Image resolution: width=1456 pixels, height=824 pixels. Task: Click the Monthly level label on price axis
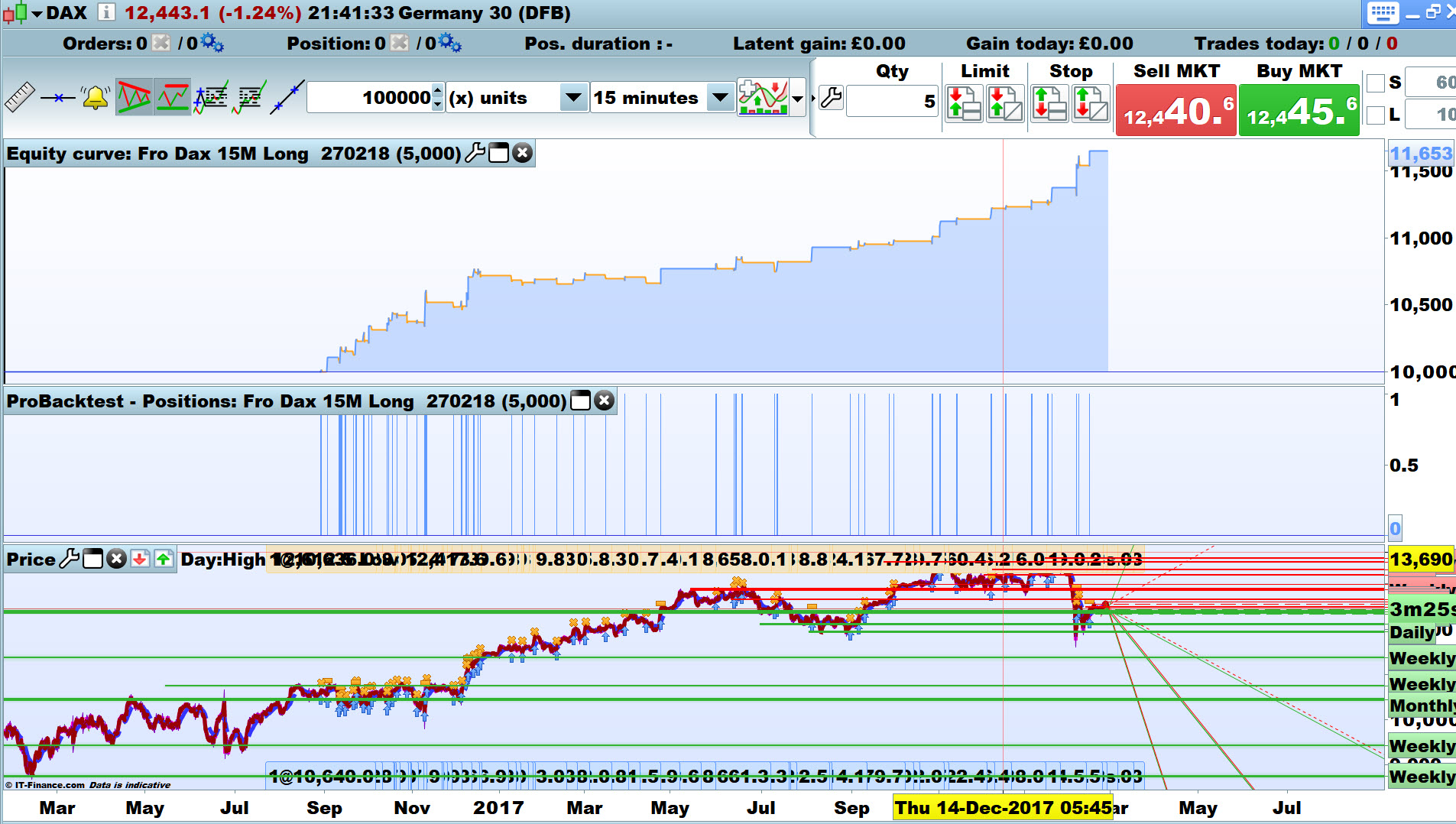tap(1422, 705)
